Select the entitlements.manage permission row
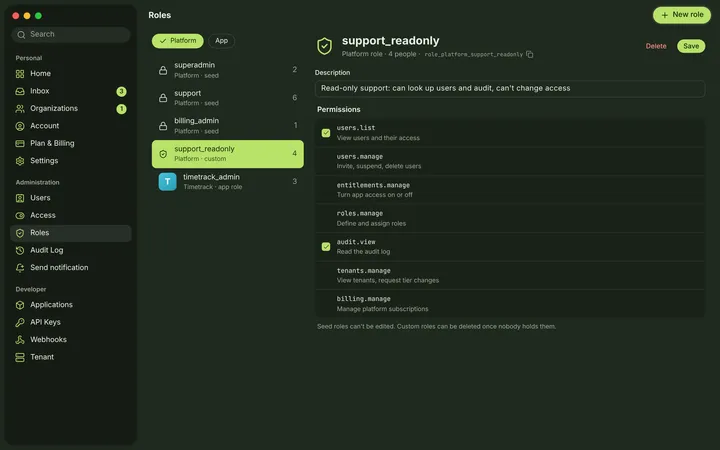The height and width of the screenshot is (450, 720). (510, 190)
